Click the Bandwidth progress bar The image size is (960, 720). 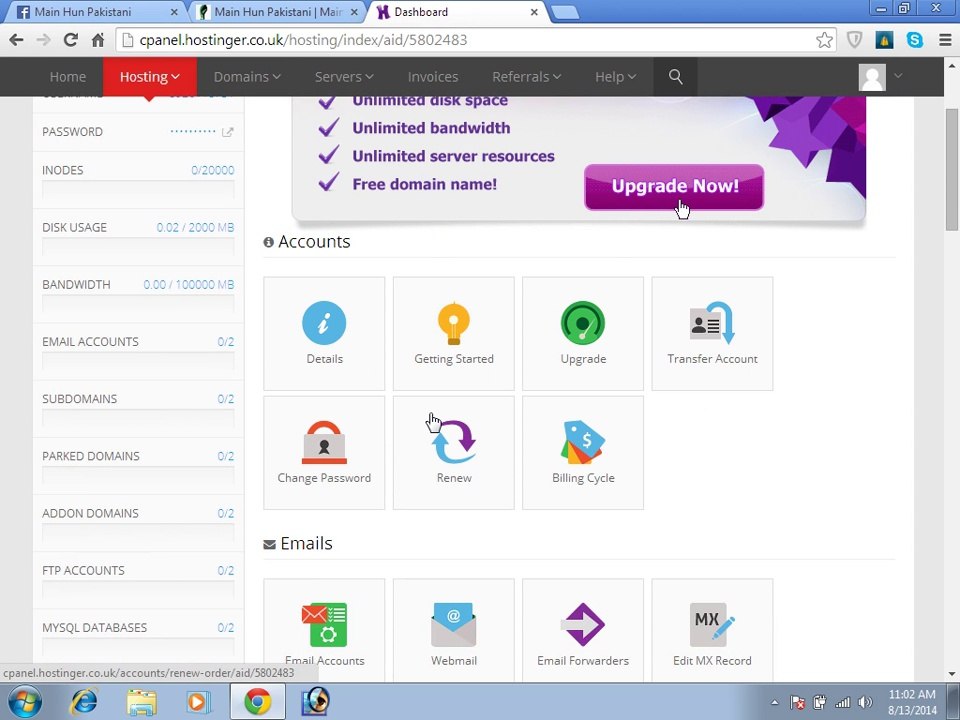tap(138, 304)
